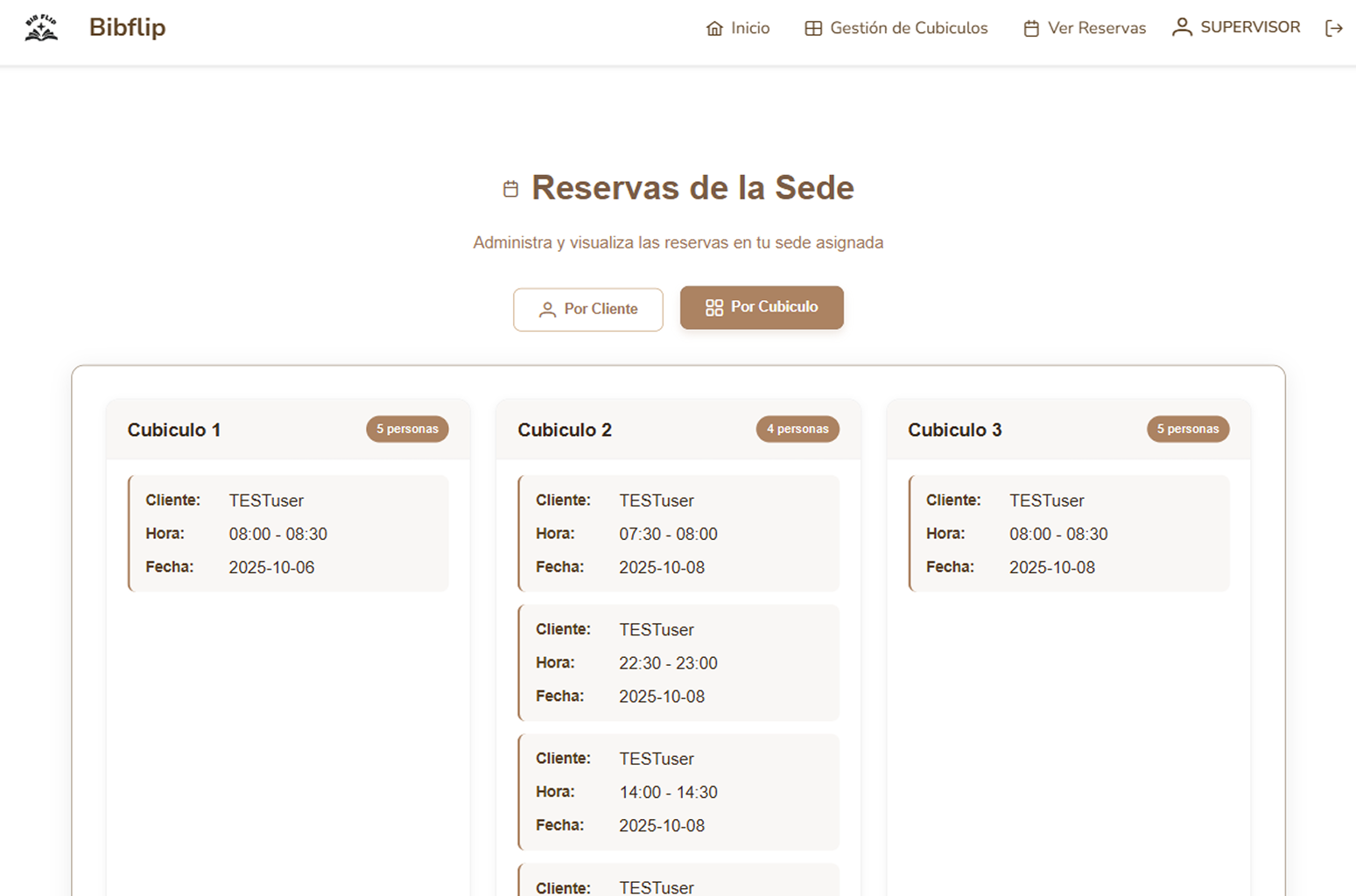This screenshot has height=896, width=1356.
Task: Click the calendar icon beside Reservas de la Sede
Action: tap(510, 188)
